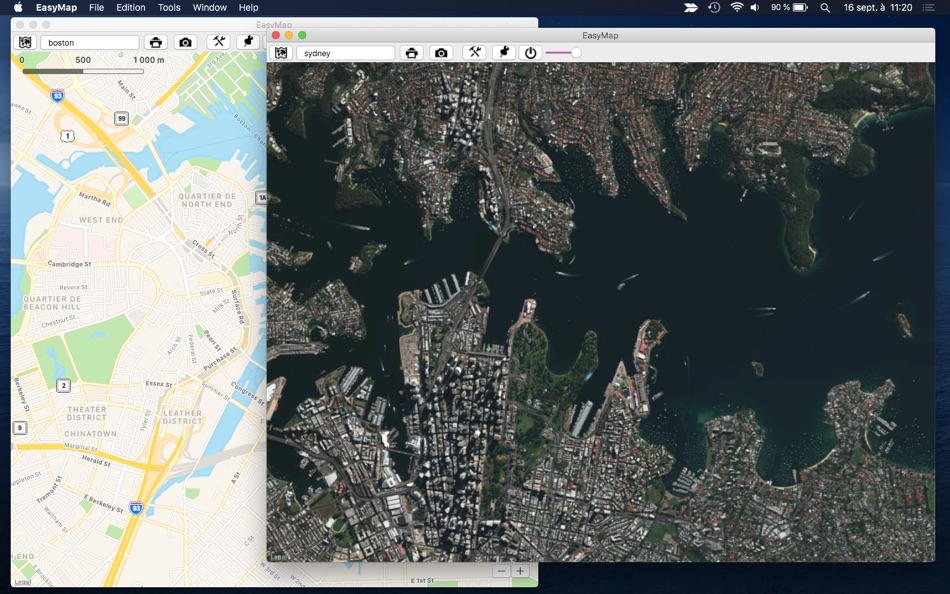Image resolution: width=950 pixels, height=594 pixels.
Task: Click the route 2 shield on the Boston map
Action: coord(64,385)
